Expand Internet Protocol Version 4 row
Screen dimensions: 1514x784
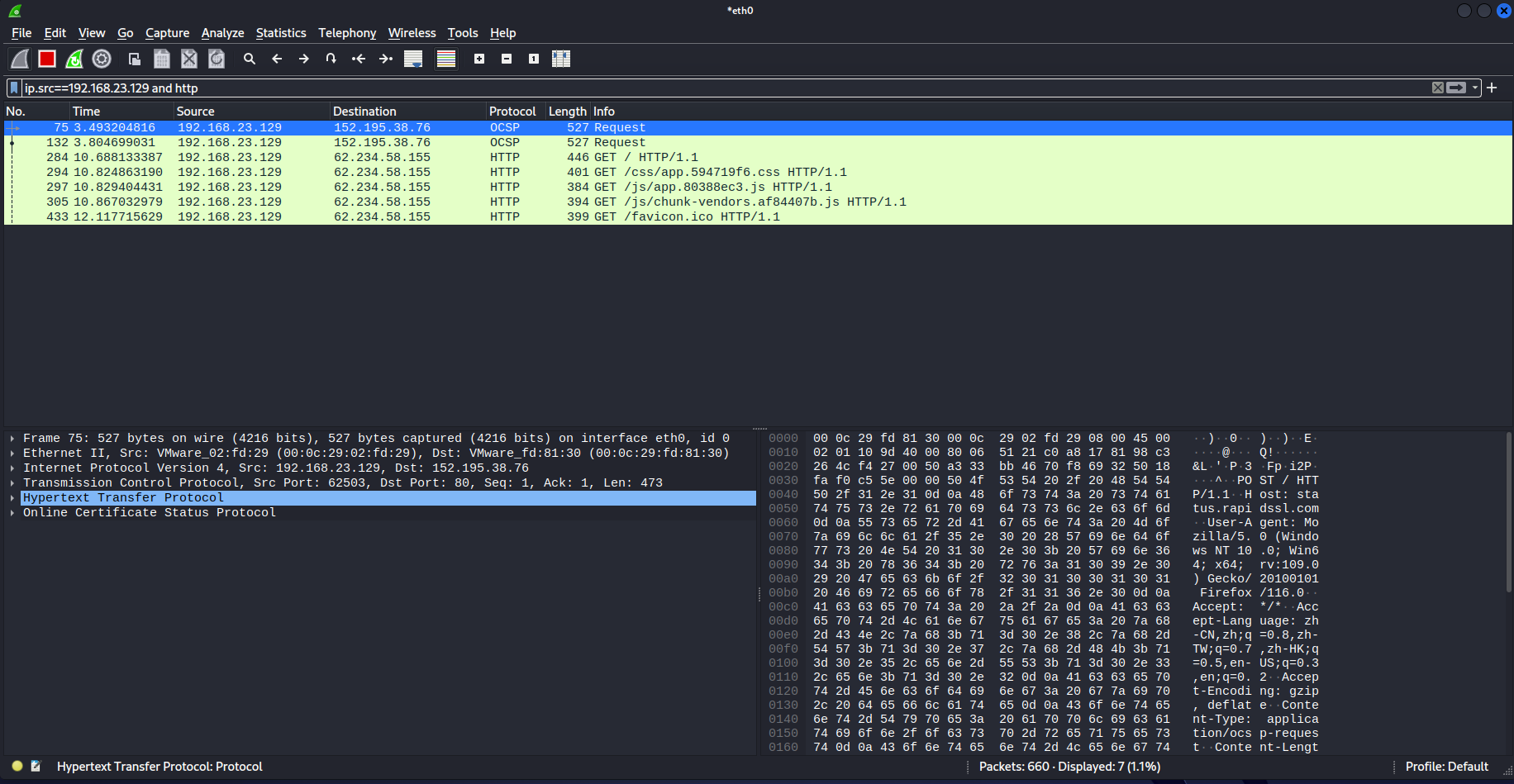pyautogui.click(x=12, y=468)
